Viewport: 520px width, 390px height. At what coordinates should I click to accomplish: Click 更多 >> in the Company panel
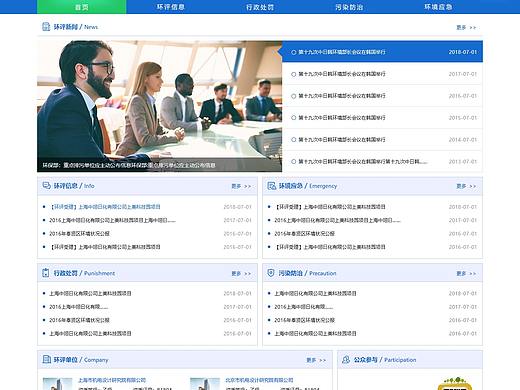[316, 360]
